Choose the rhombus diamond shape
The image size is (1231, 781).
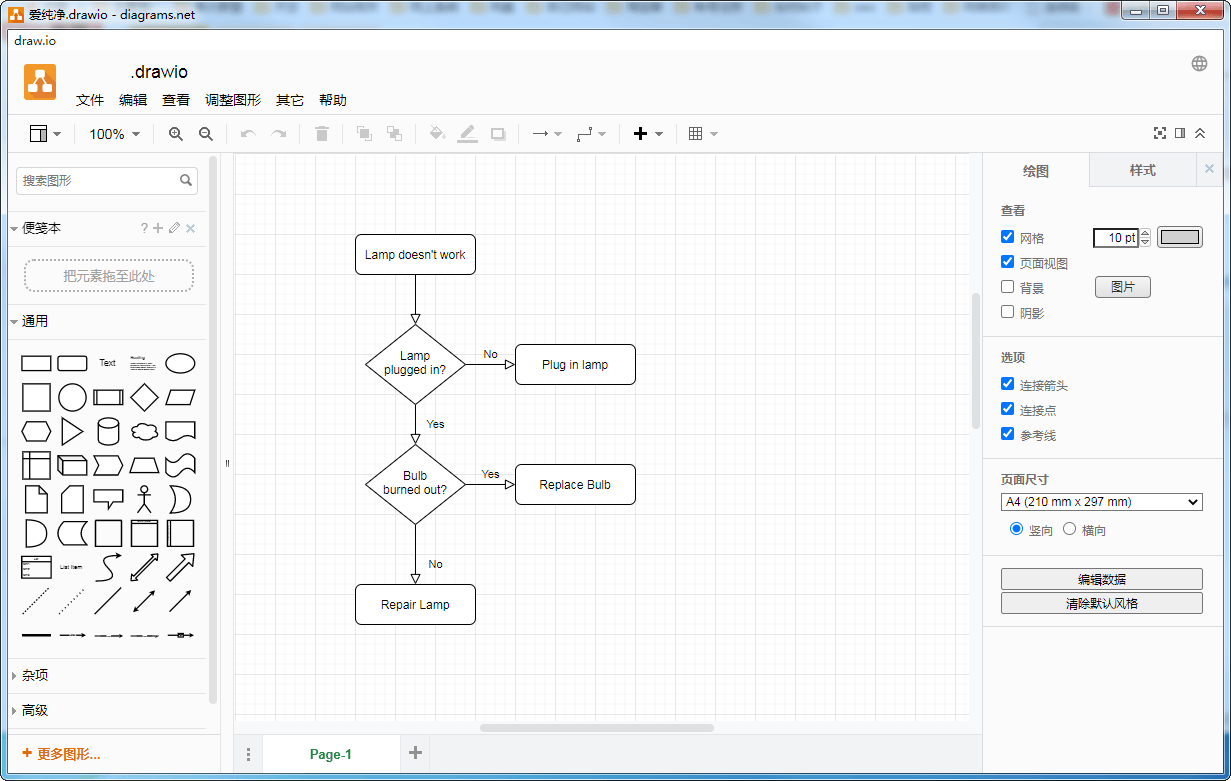(x=144, y=397)
